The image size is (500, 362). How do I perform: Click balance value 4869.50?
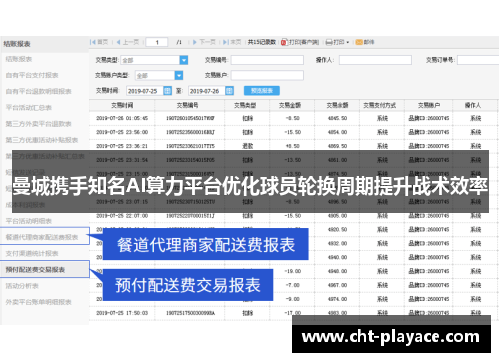[x=337, y=146]
